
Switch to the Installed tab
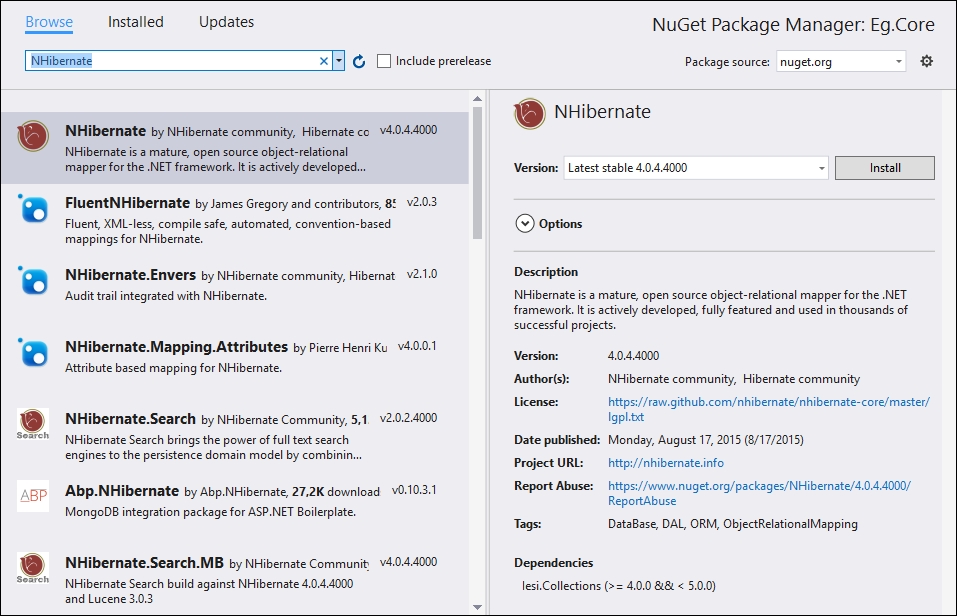pyautogui.click(x=135, y=22)
